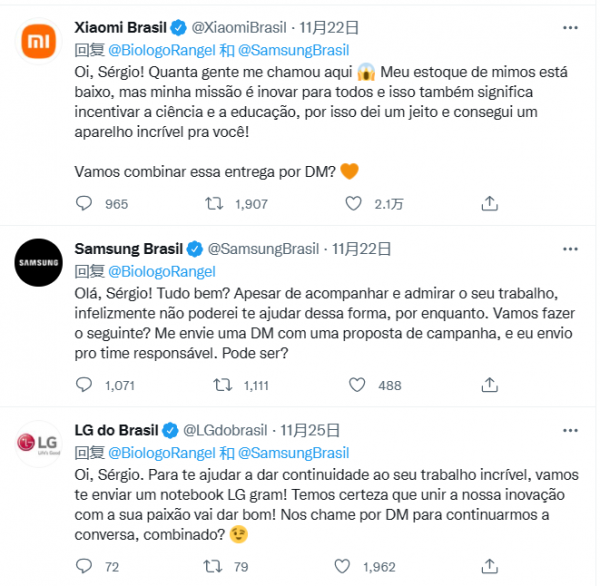Viewport: 600px width, 586px height.
Task: Open more options for LG do Brasil tweet
Action: [569, 431]
